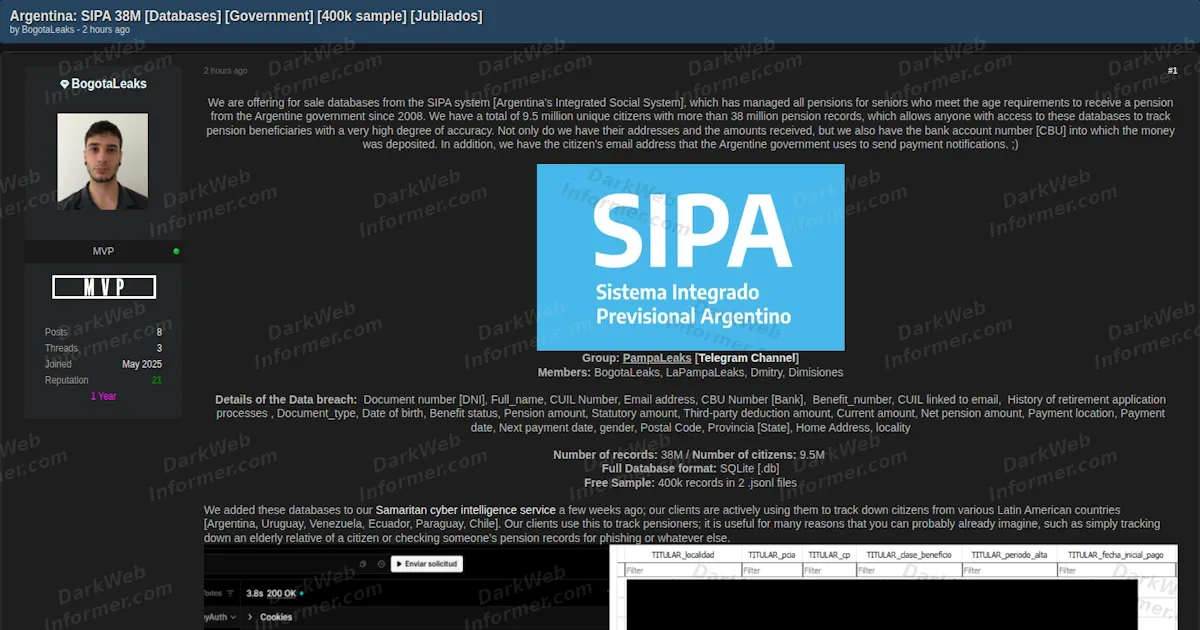Click the BogotaLeaks avatar photo

(102, 161)
